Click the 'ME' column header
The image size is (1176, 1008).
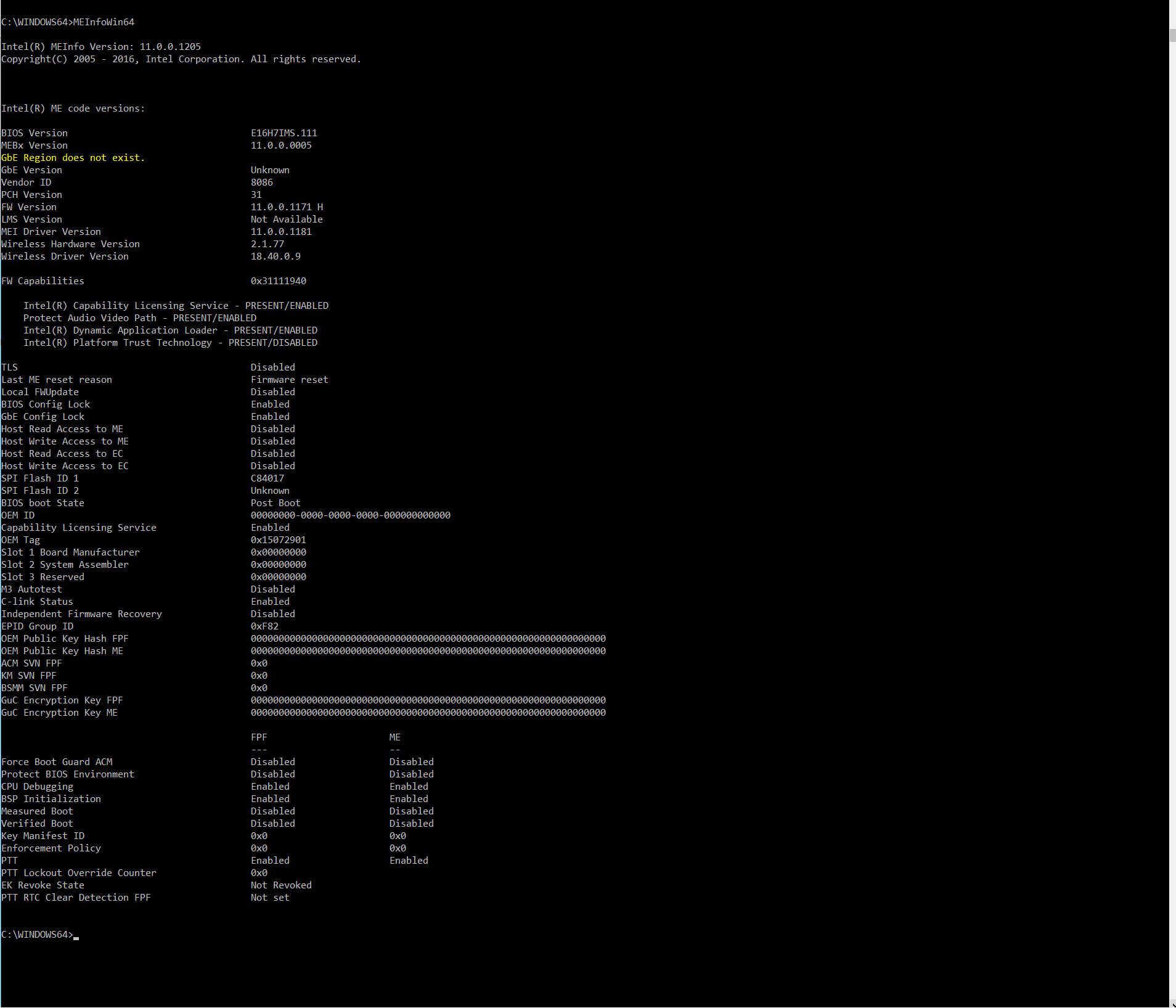394,737
